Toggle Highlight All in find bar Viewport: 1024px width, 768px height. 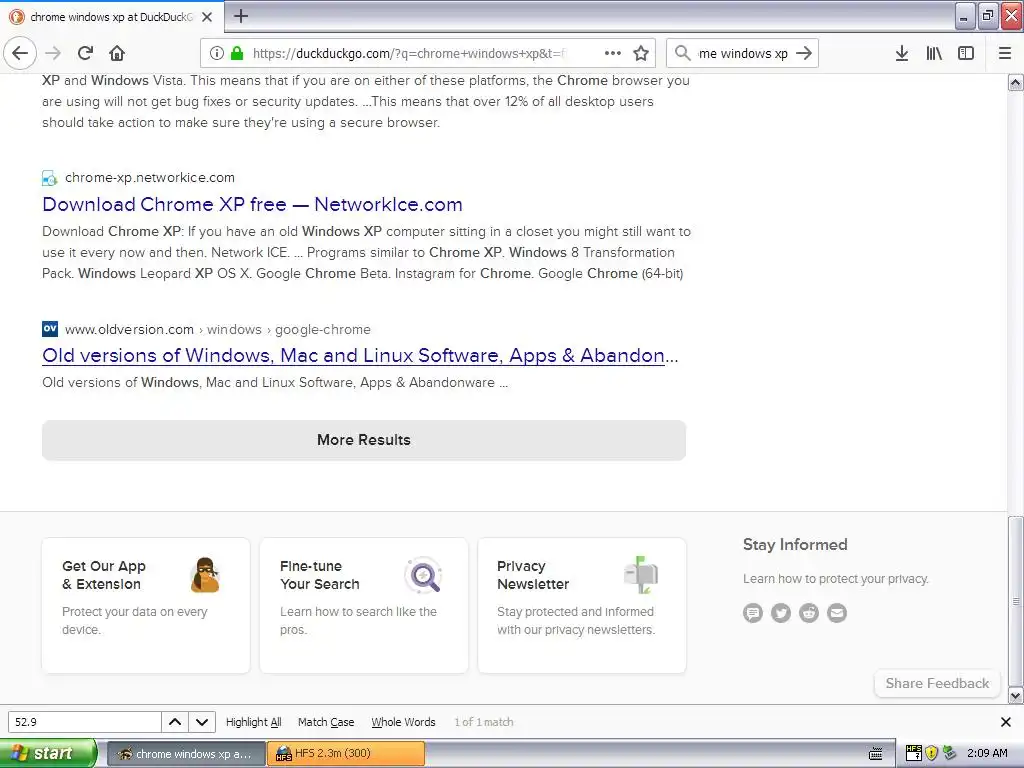click(x=253, y=722)
